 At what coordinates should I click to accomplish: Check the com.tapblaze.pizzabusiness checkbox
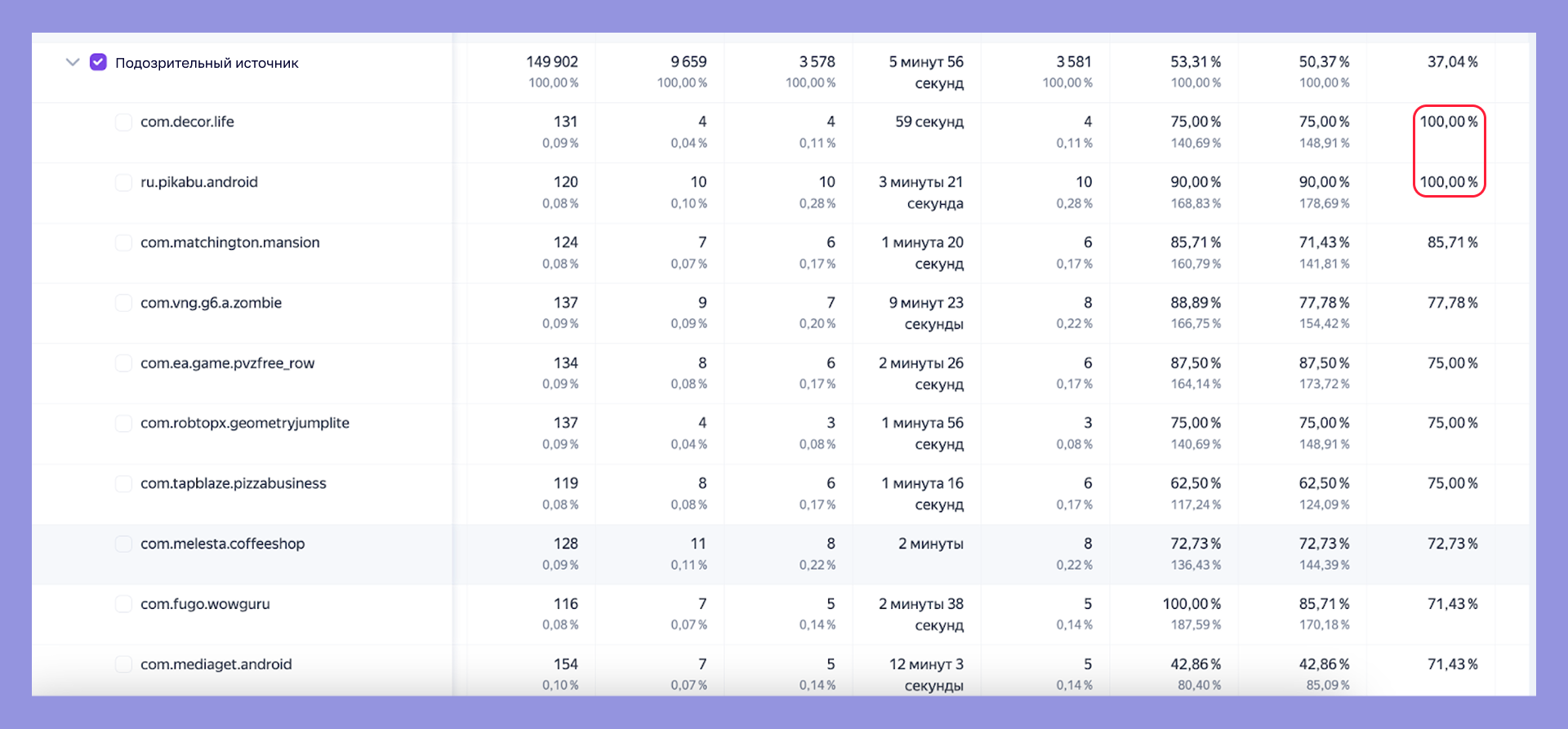click(x=123, y=484)
